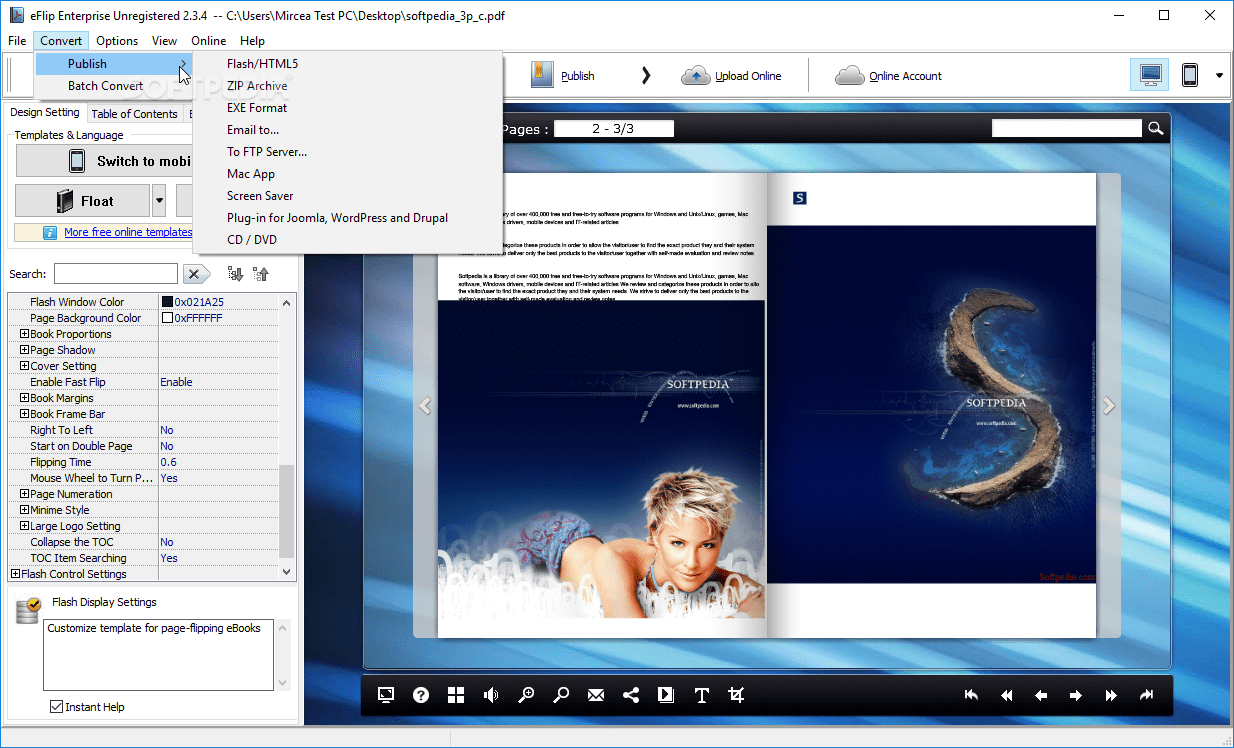Viewport: 1234px width, 748px height.
Task: Collapse all settings tree icon
Action: click(261, 273)
